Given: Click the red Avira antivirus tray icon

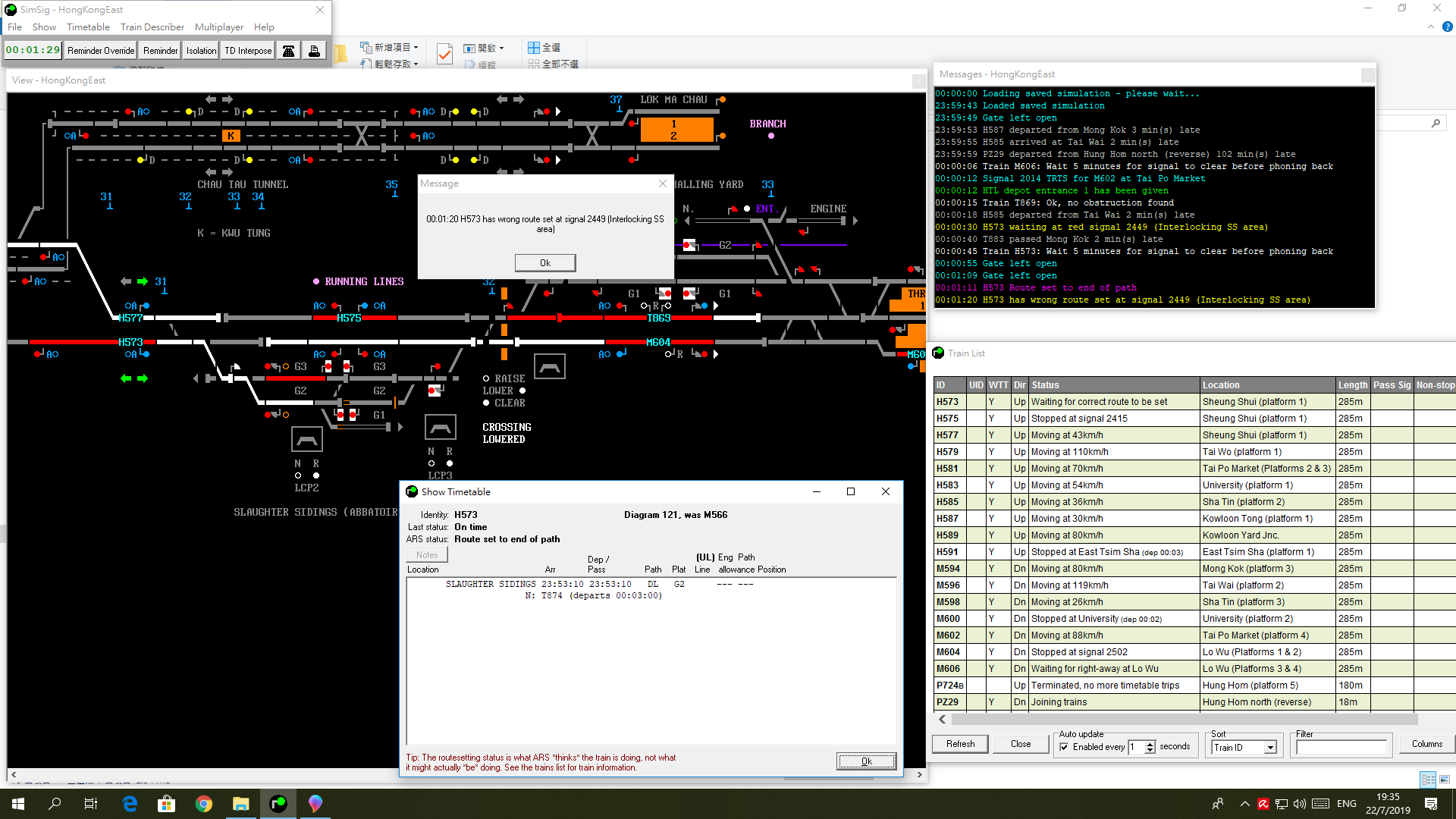Looking at the screenshot, I should pyautogui.click(x=1263, y=804).
